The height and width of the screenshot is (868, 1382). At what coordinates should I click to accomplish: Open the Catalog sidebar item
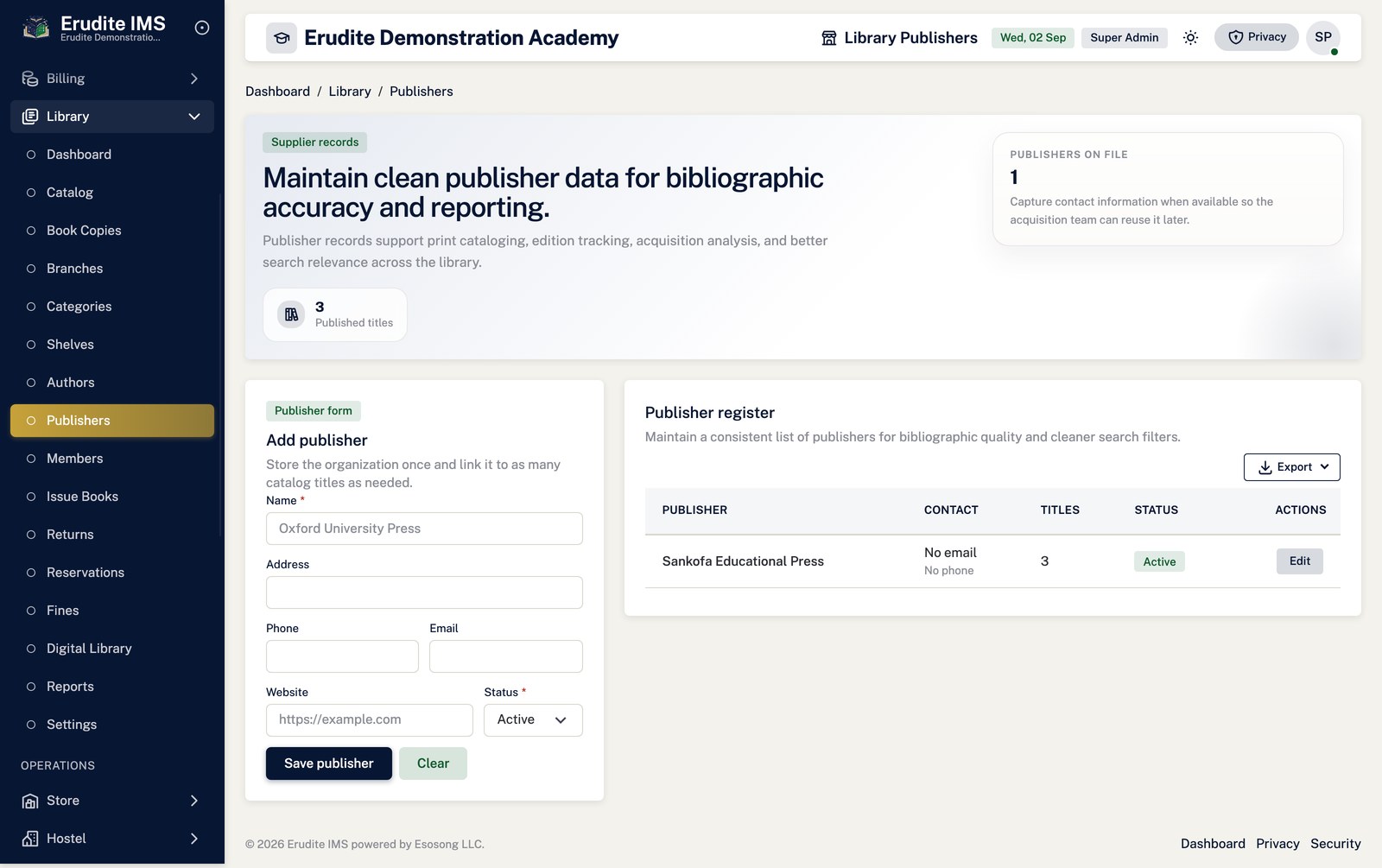pos(112,193)
